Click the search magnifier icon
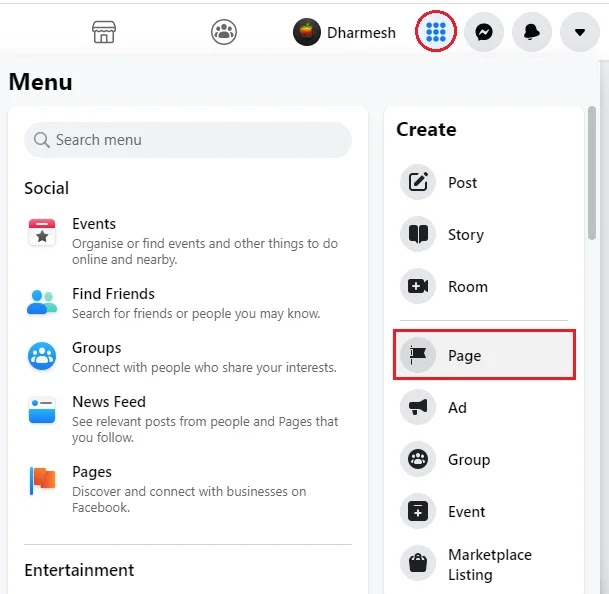Viewport: 609px width, 594px height. tap(42, 140)
